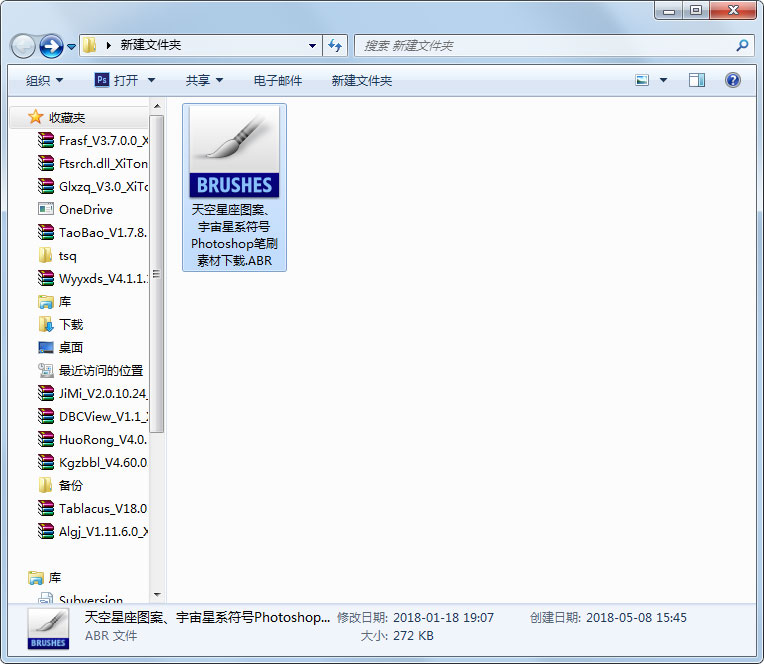The image size is (764, 664).
Task: Open 桌面 in the navigation pane
Action: pos(61,347)
